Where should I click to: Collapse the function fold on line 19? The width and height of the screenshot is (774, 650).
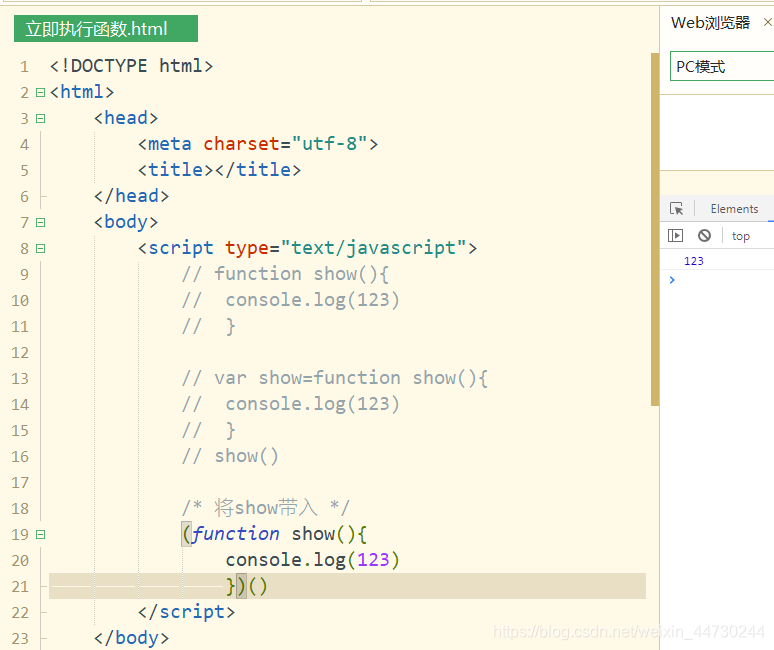click(40, 535)
